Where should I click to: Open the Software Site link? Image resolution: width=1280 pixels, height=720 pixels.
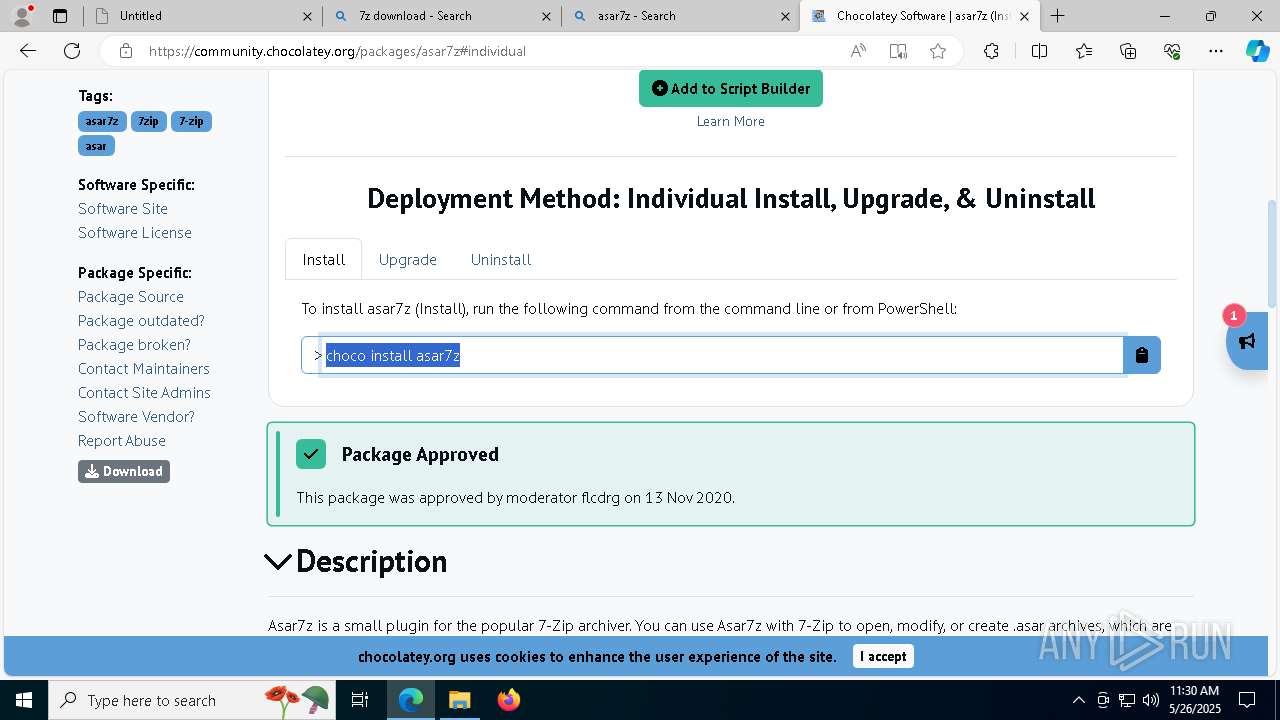point(123,208)
